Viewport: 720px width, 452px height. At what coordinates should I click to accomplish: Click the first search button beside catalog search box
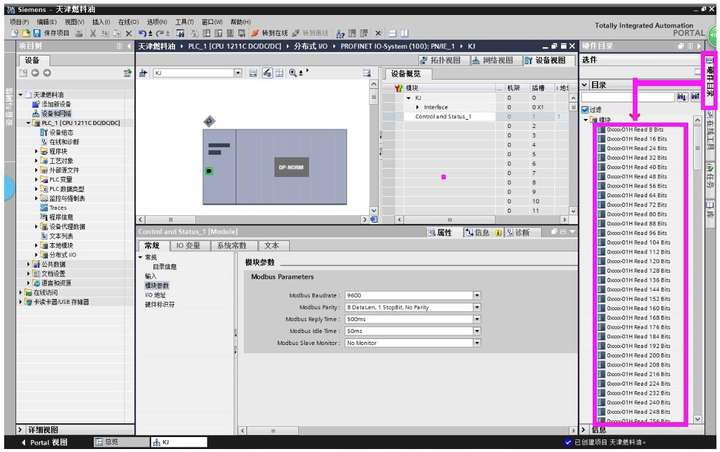click(682, 96)
